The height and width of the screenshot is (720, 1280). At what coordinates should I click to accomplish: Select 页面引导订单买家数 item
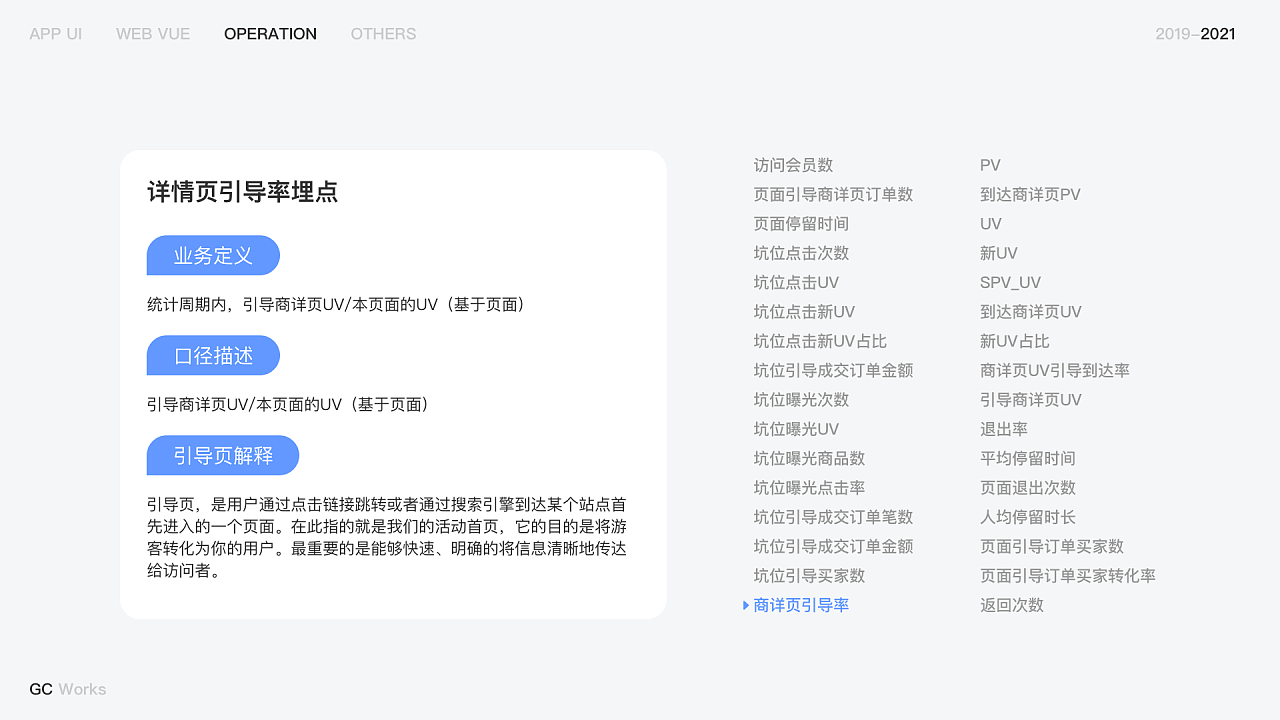pos(1051,546)
